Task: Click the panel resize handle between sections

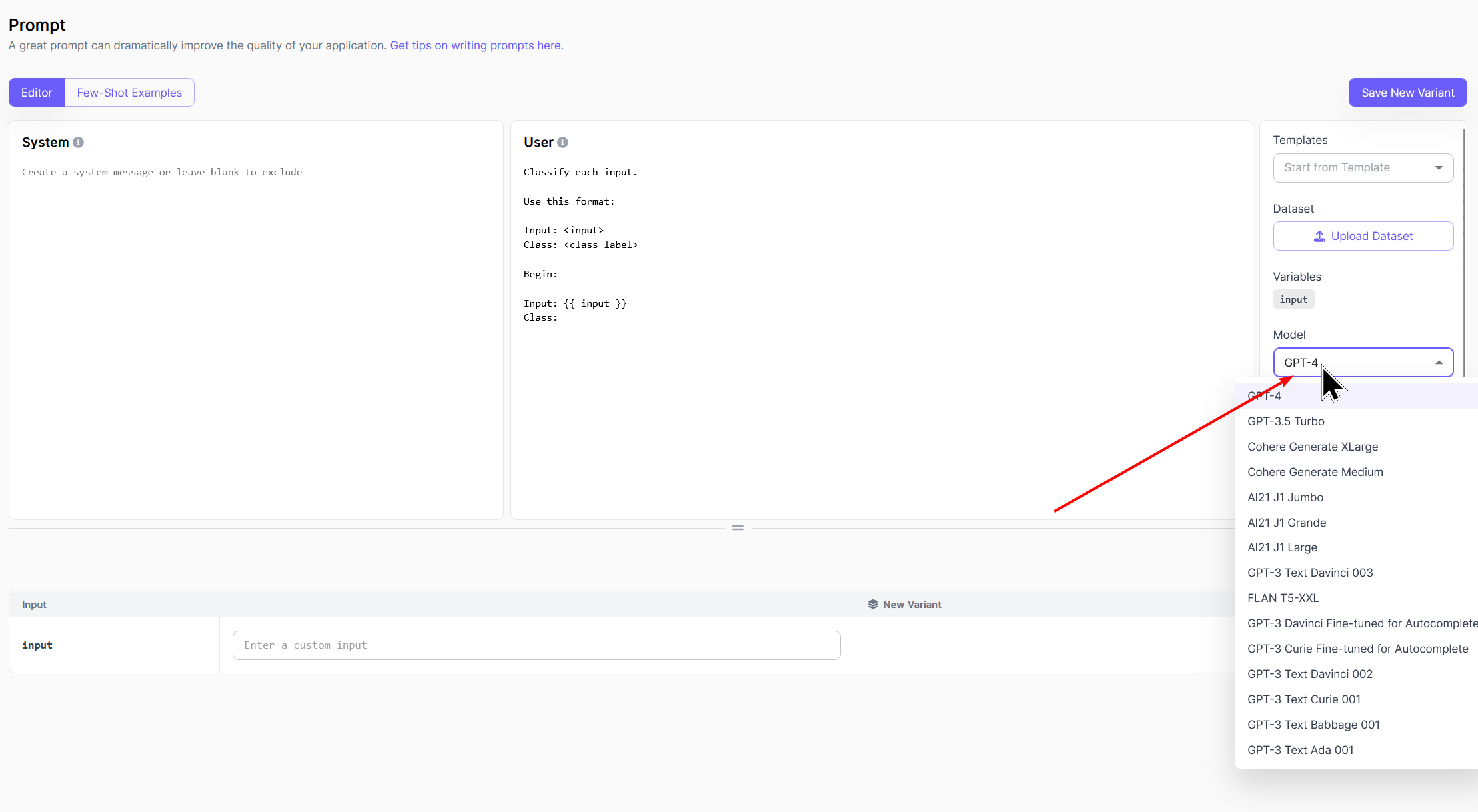Action: [738, 527]
